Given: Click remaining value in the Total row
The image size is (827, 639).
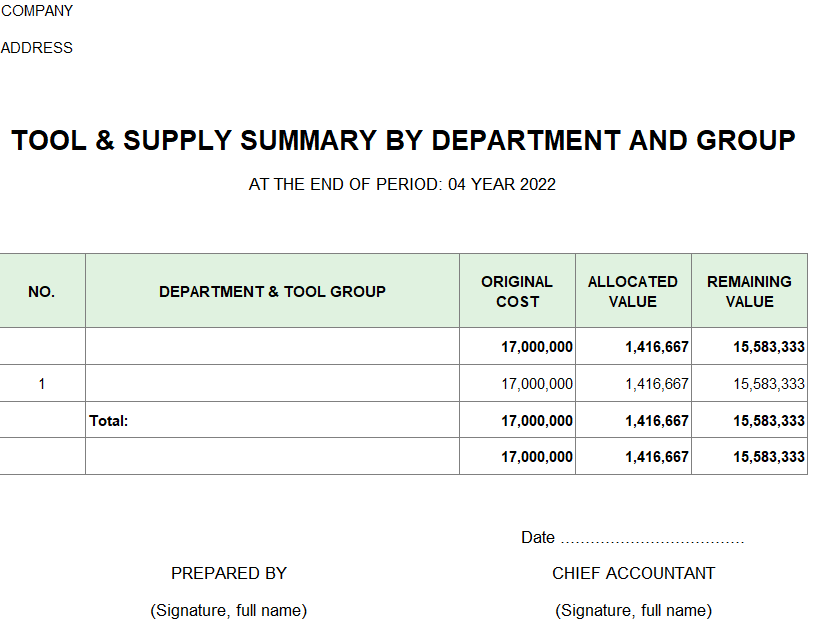Looking at the screenshot, I should [768, 421].
